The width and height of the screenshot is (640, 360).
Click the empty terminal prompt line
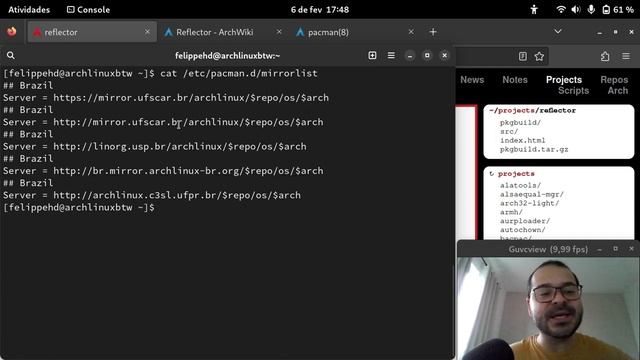pos(79,207)
